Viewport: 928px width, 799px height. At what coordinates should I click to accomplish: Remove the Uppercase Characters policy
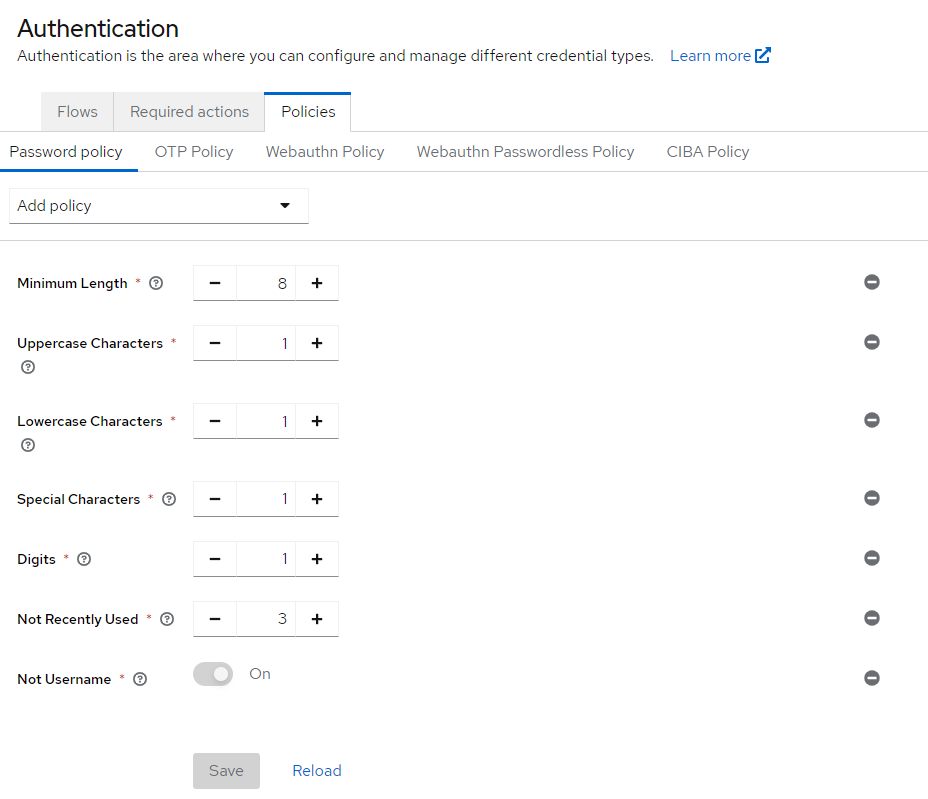pyautogui.click(x=871, y=342)
